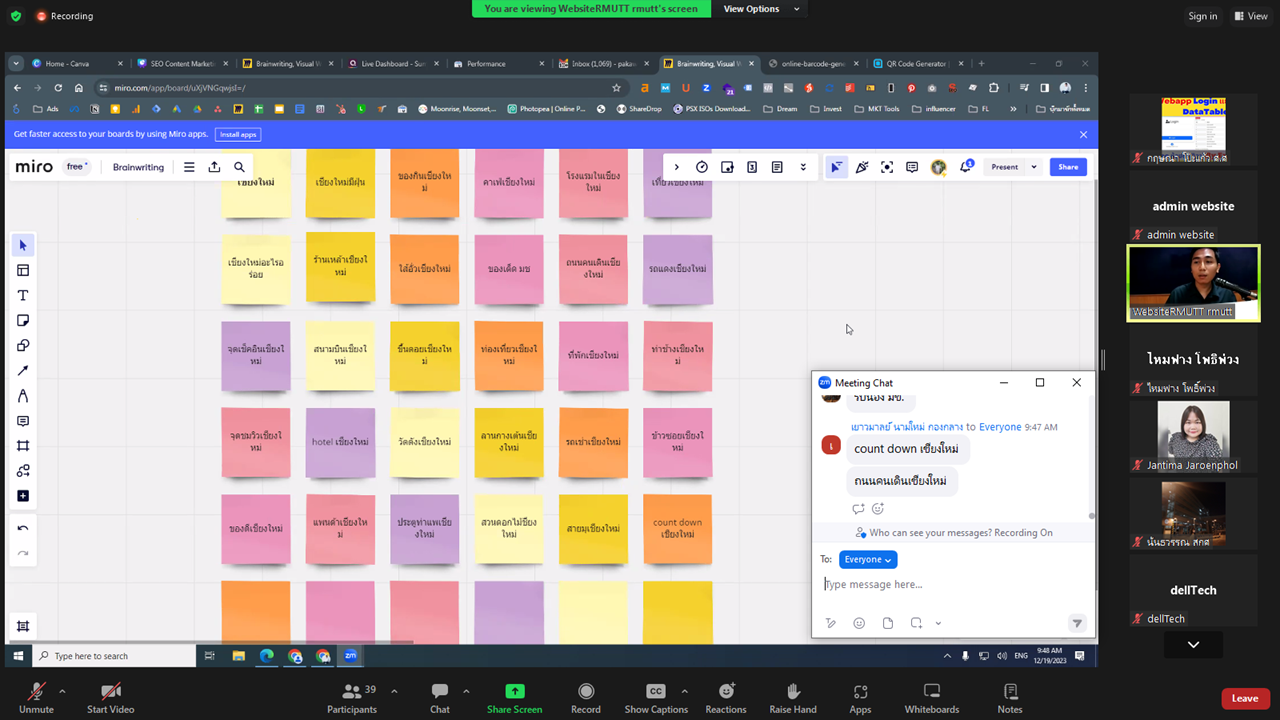Dismiss the Miro apps banner
The height and width of the screenshot is (720, 1280).
pyautogui.click(x=1083, y=134)
